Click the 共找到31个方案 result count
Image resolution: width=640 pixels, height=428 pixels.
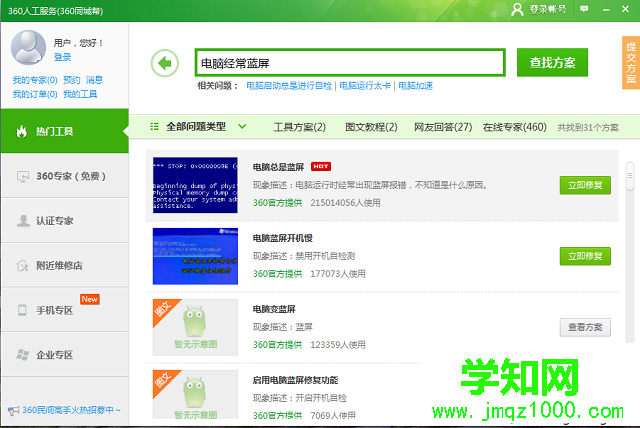click(588, 128)
